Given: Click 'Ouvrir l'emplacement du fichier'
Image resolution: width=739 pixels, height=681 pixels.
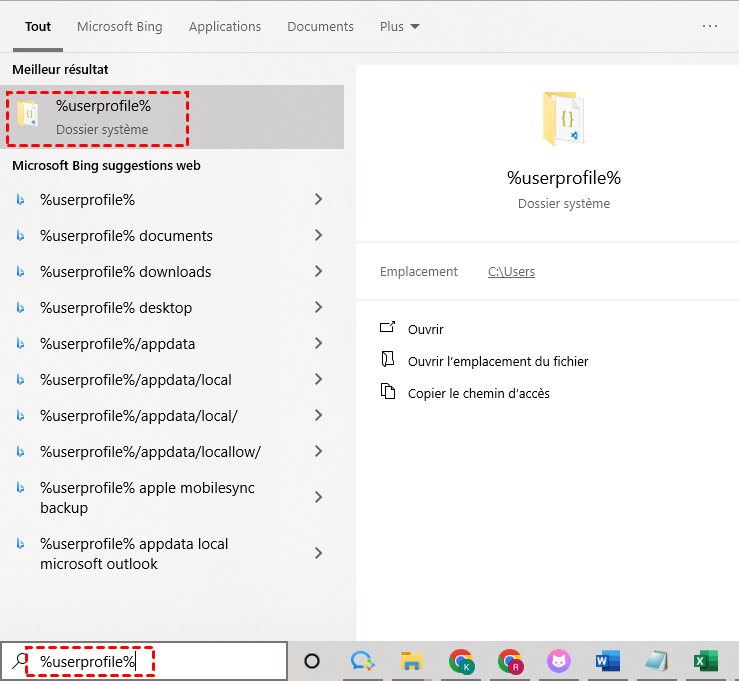Looking at the screenshot, I should point(498,361).
